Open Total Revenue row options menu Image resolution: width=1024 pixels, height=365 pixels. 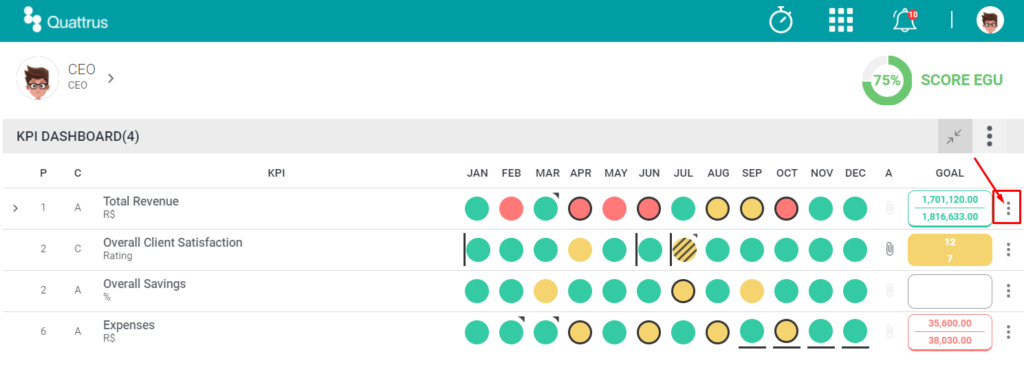[1008, 208]
